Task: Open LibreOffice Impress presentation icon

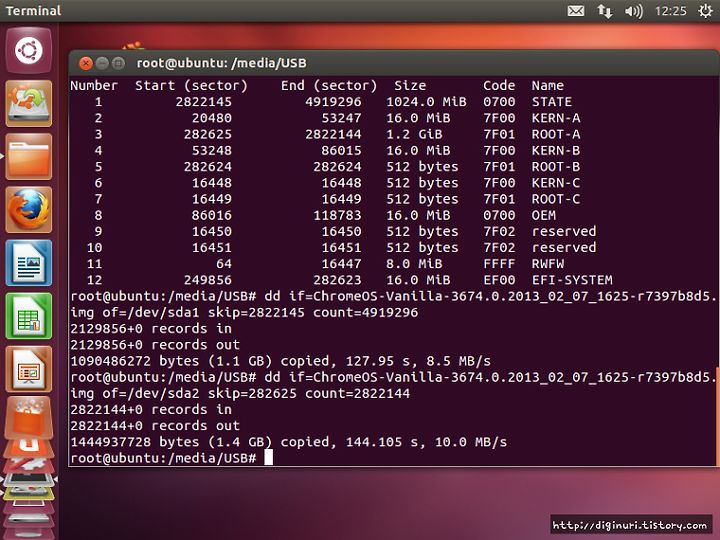Action: tap(28, 370)
